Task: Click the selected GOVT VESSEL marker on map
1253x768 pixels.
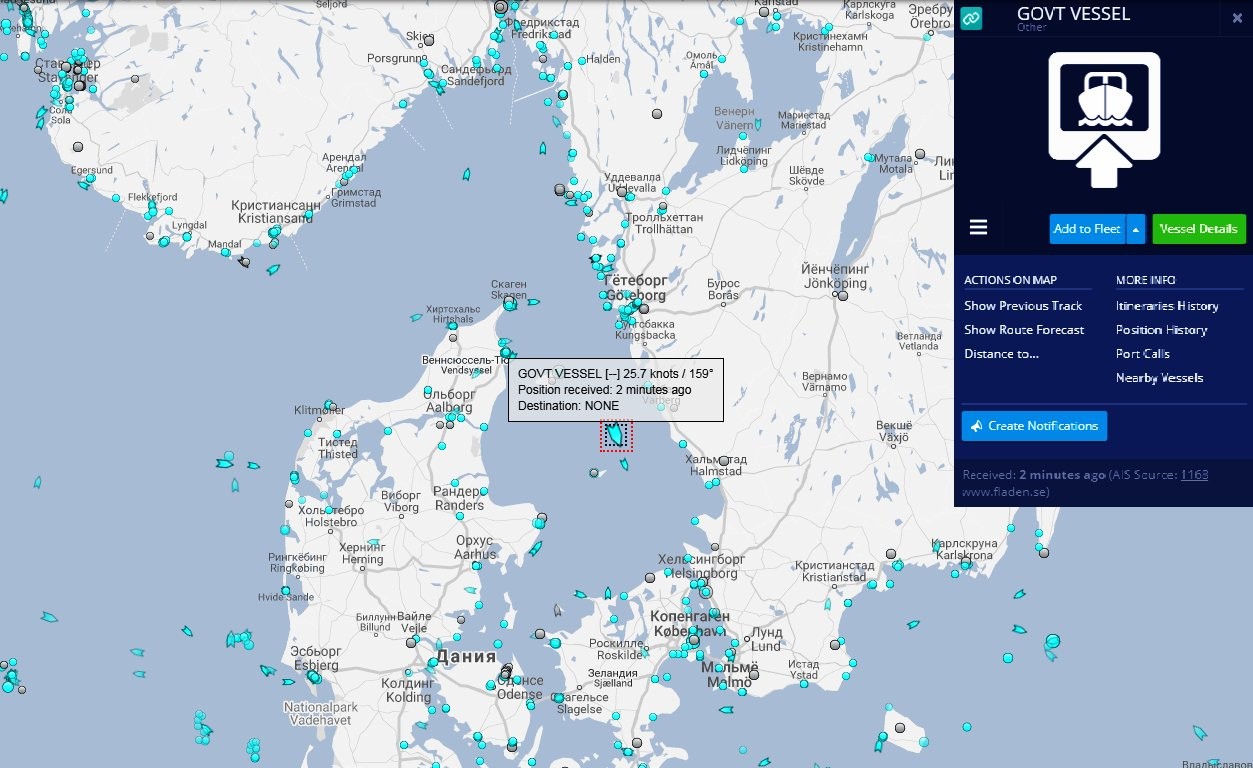Action: pyautogui.click(x=616, y=435)
